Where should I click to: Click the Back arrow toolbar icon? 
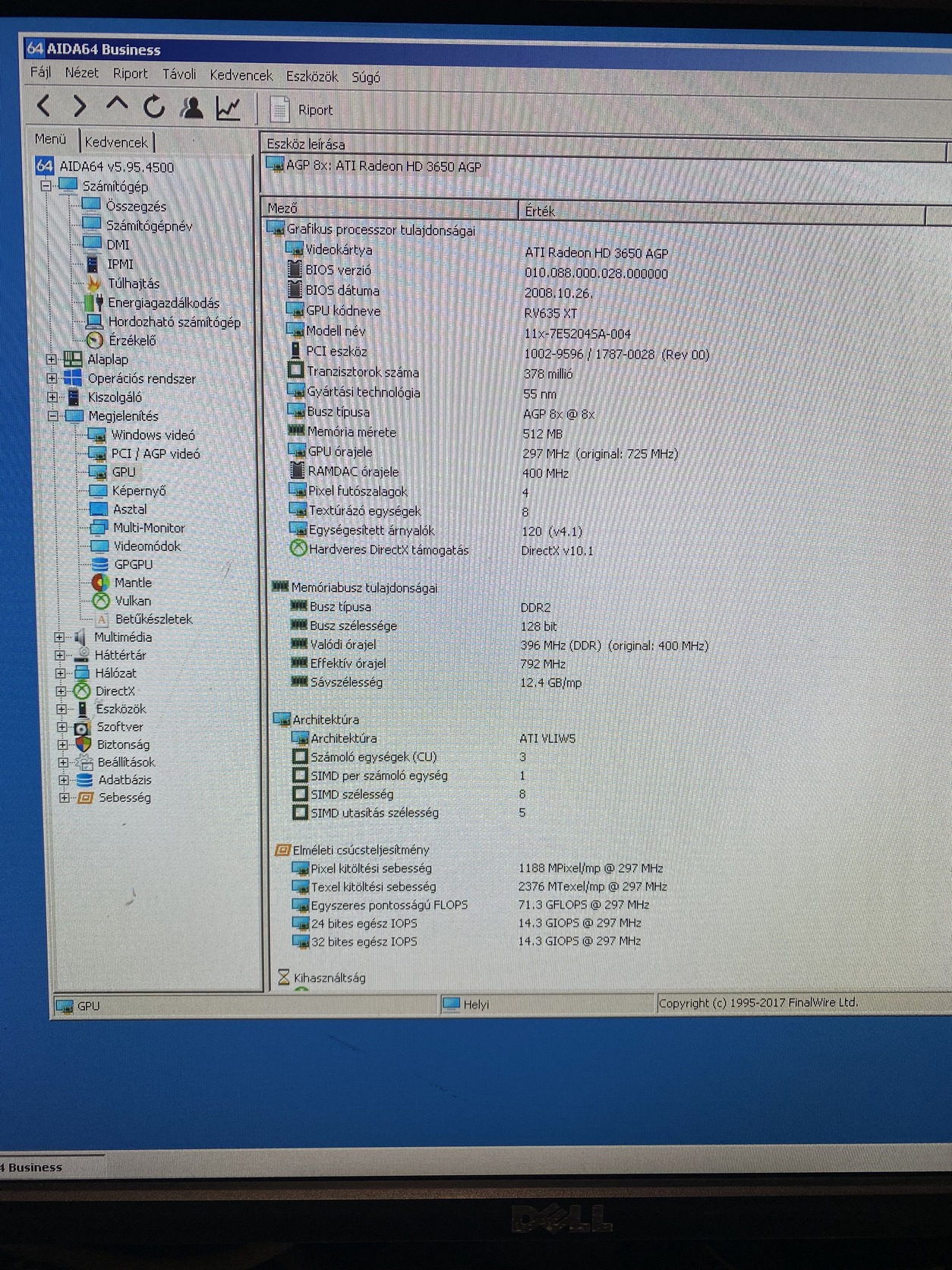click(44, 106)
